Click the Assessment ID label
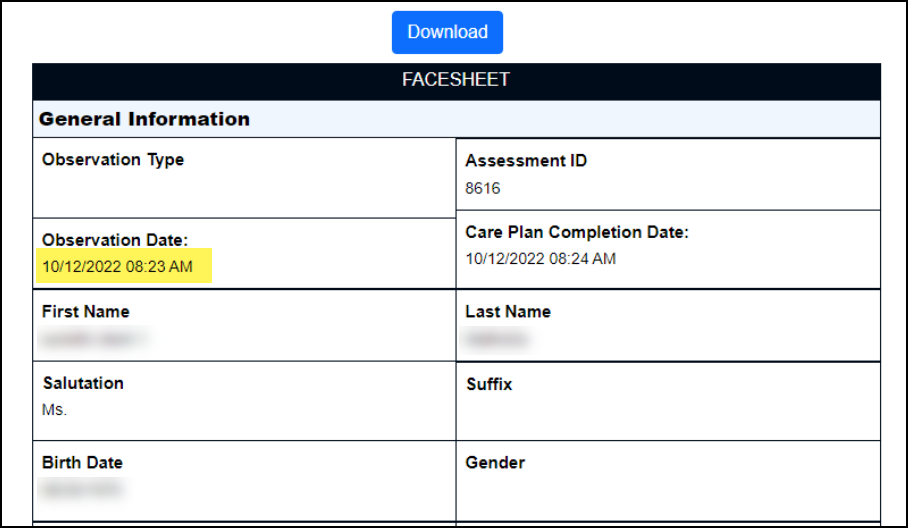 pyautogui.click(x=526, y=160)
